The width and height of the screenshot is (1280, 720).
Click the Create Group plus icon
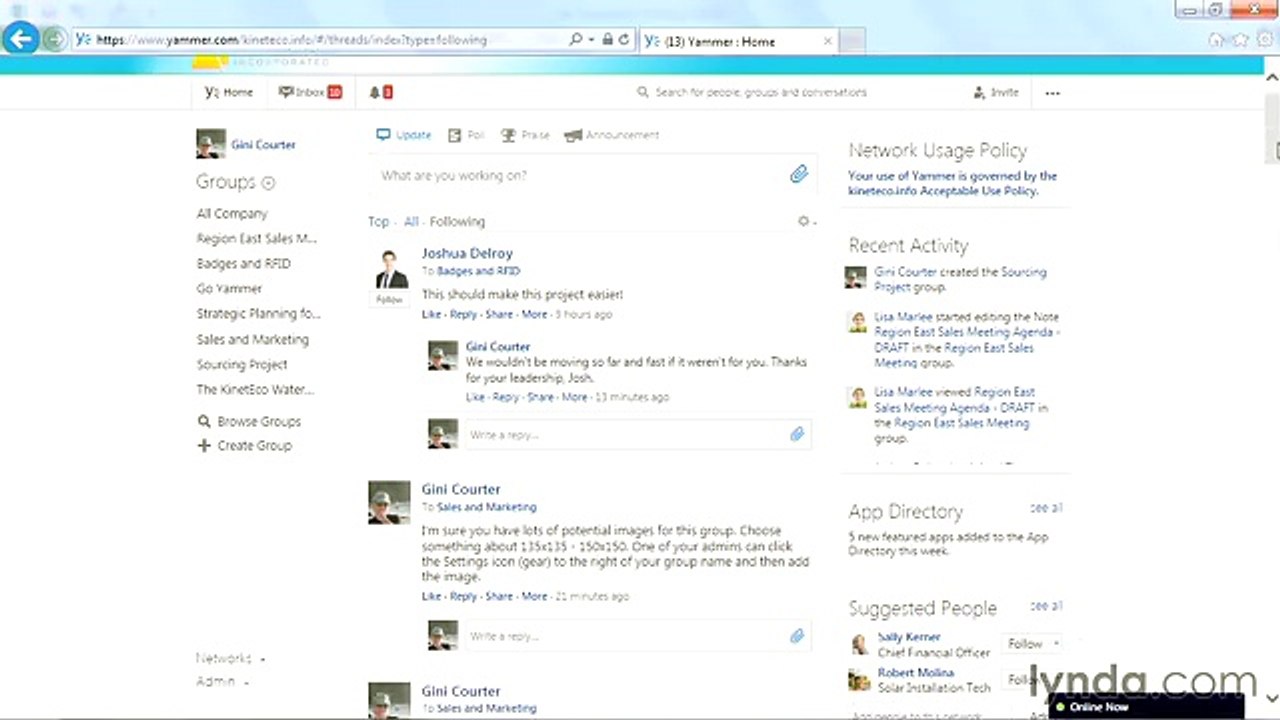pyautogui.click(x=204, y=446)
